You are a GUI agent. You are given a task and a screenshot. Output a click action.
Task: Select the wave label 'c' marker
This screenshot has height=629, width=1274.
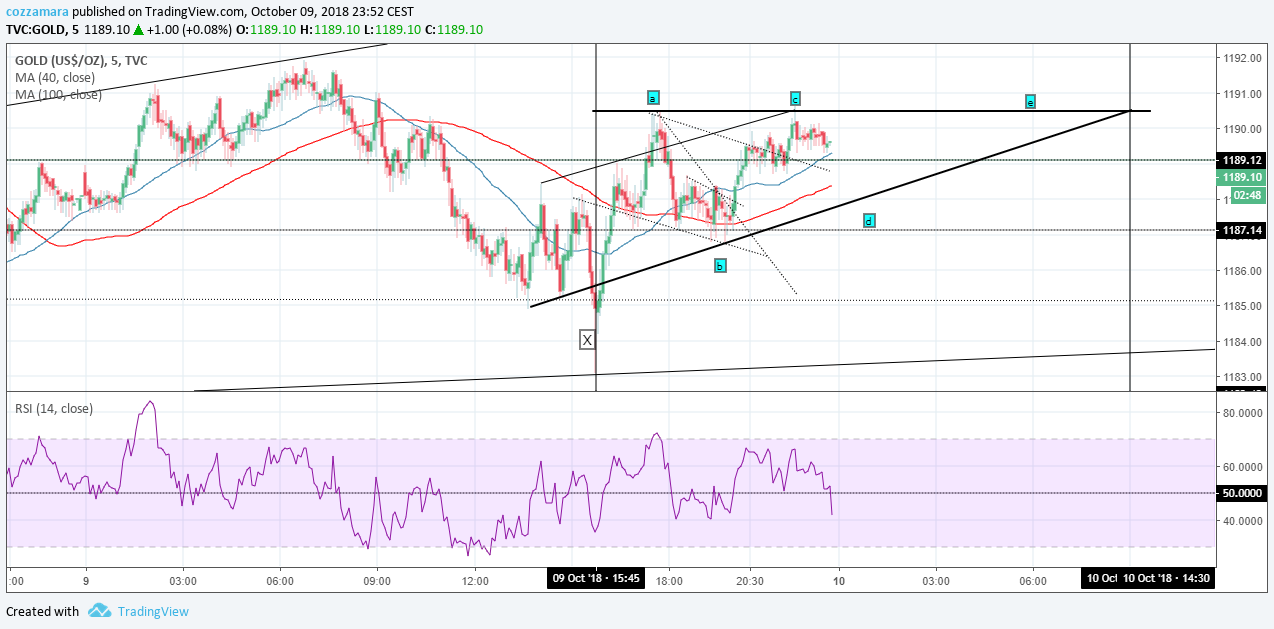795,99
